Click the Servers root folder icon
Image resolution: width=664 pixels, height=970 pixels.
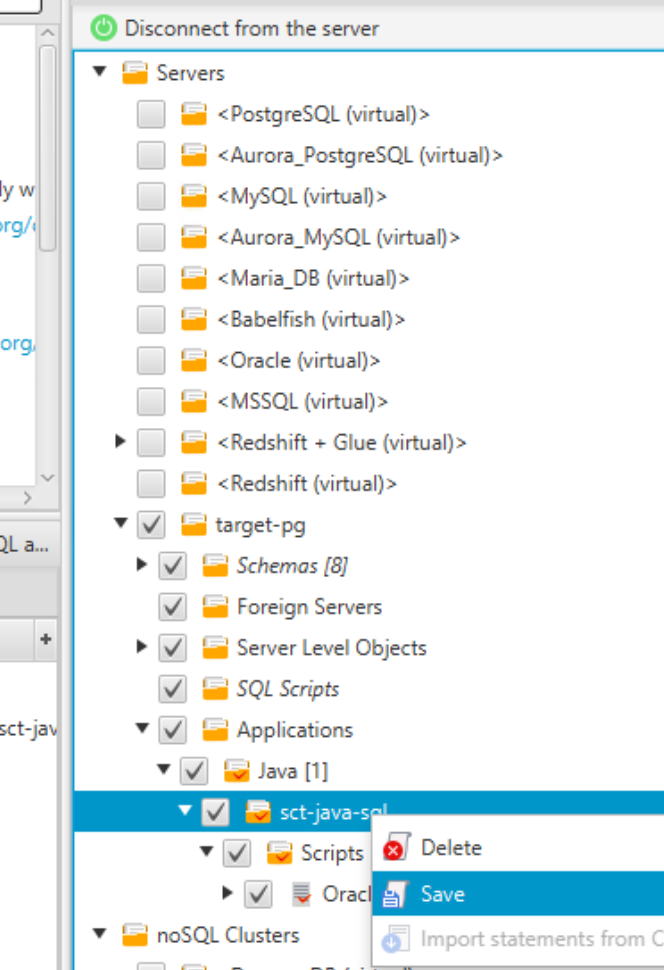pyautogui.click(x=135, y=73)
